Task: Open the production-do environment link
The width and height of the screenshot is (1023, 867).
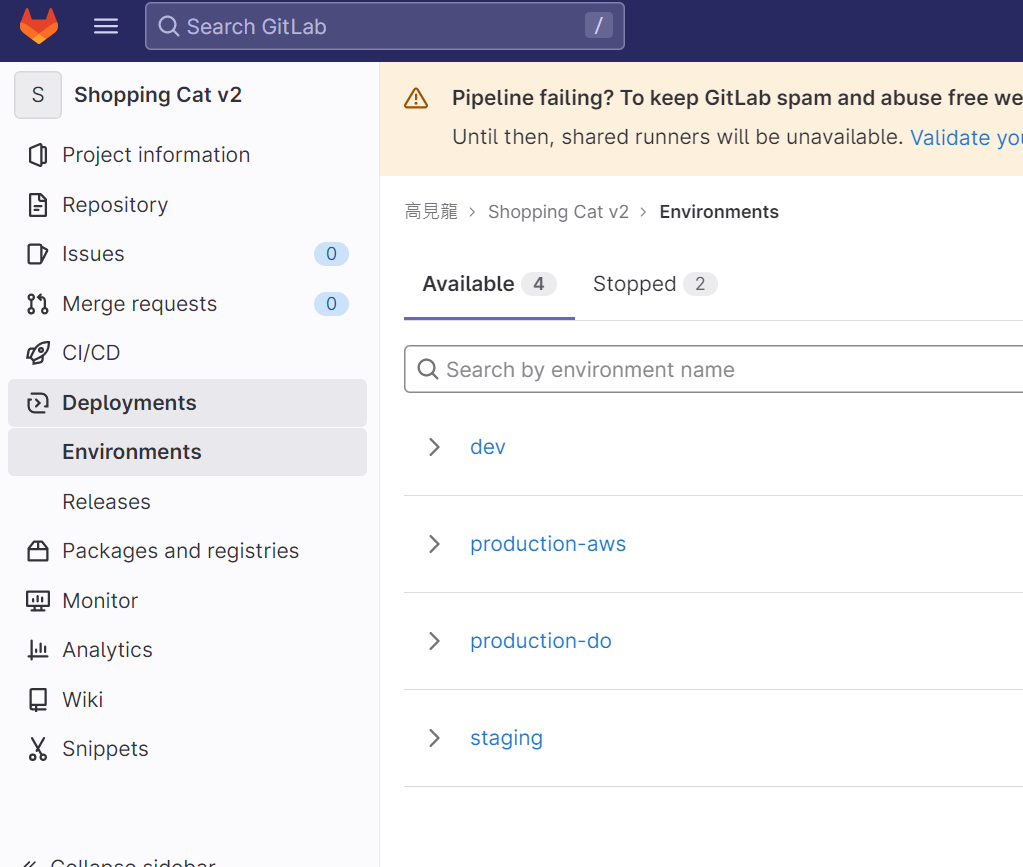Action: pos(541,641)
